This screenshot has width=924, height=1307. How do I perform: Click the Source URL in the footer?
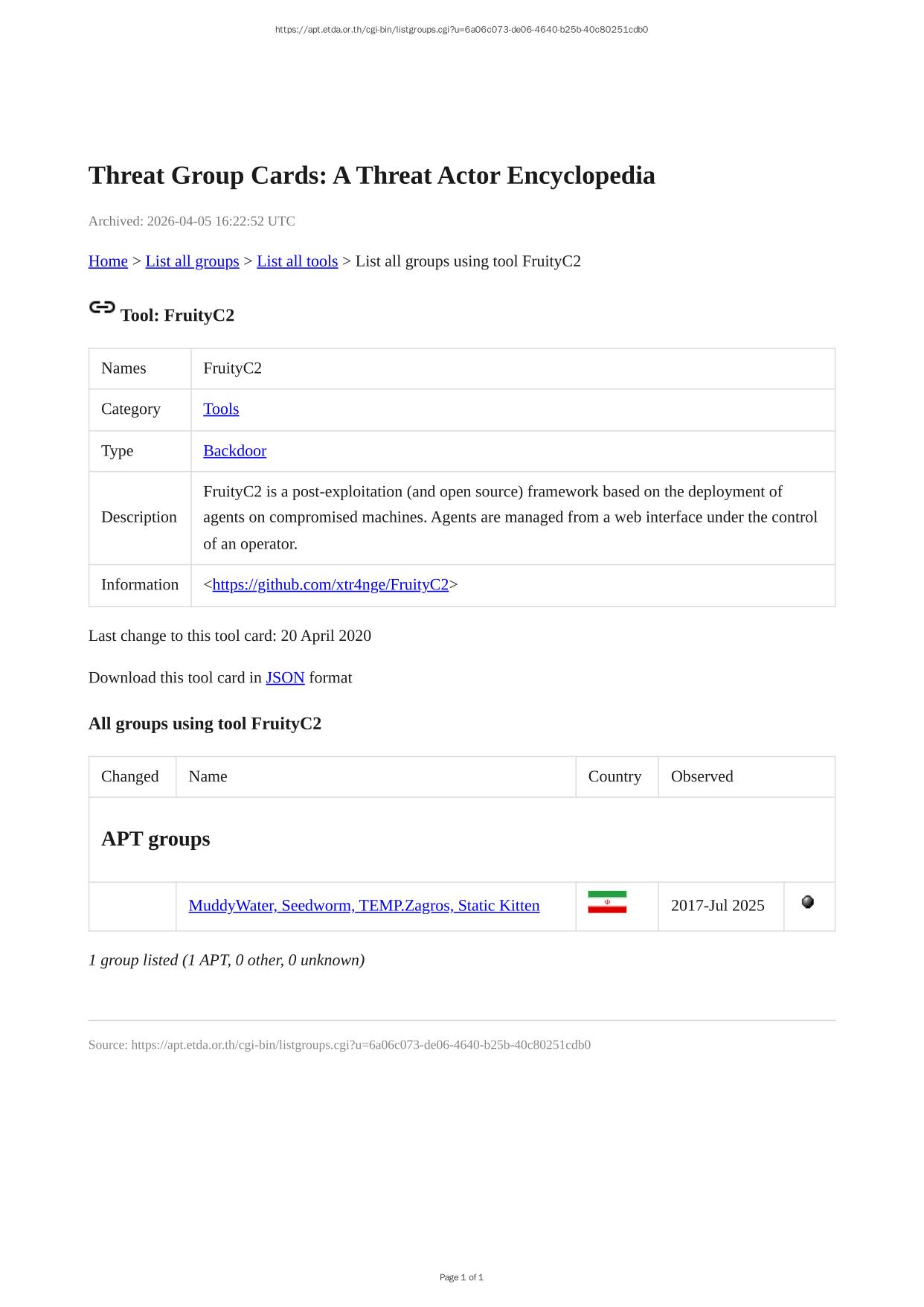coord(361,1045)
